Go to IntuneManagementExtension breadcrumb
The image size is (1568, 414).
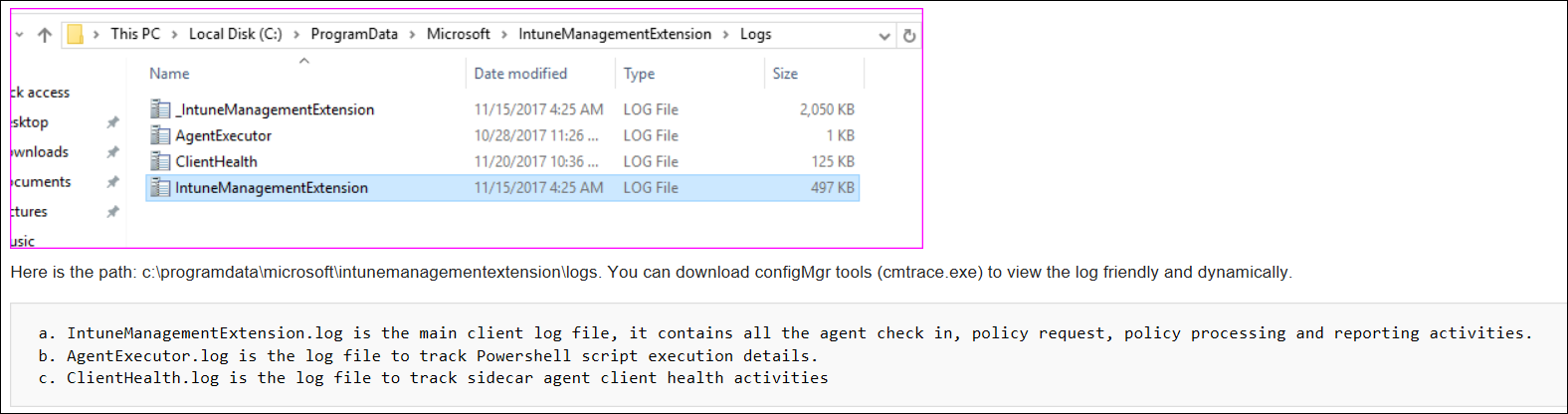(615, 34)
